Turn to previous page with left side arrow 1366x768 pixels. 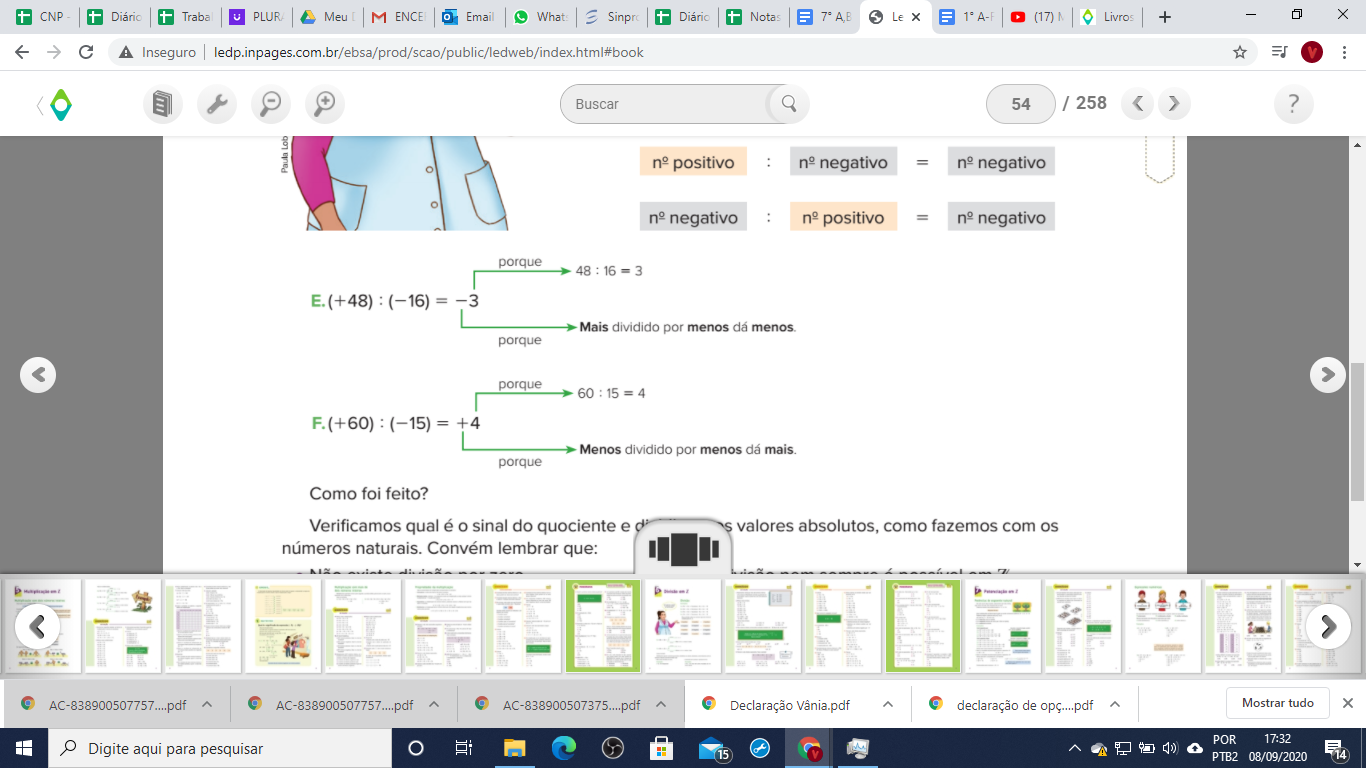click(x=38, y=374)
